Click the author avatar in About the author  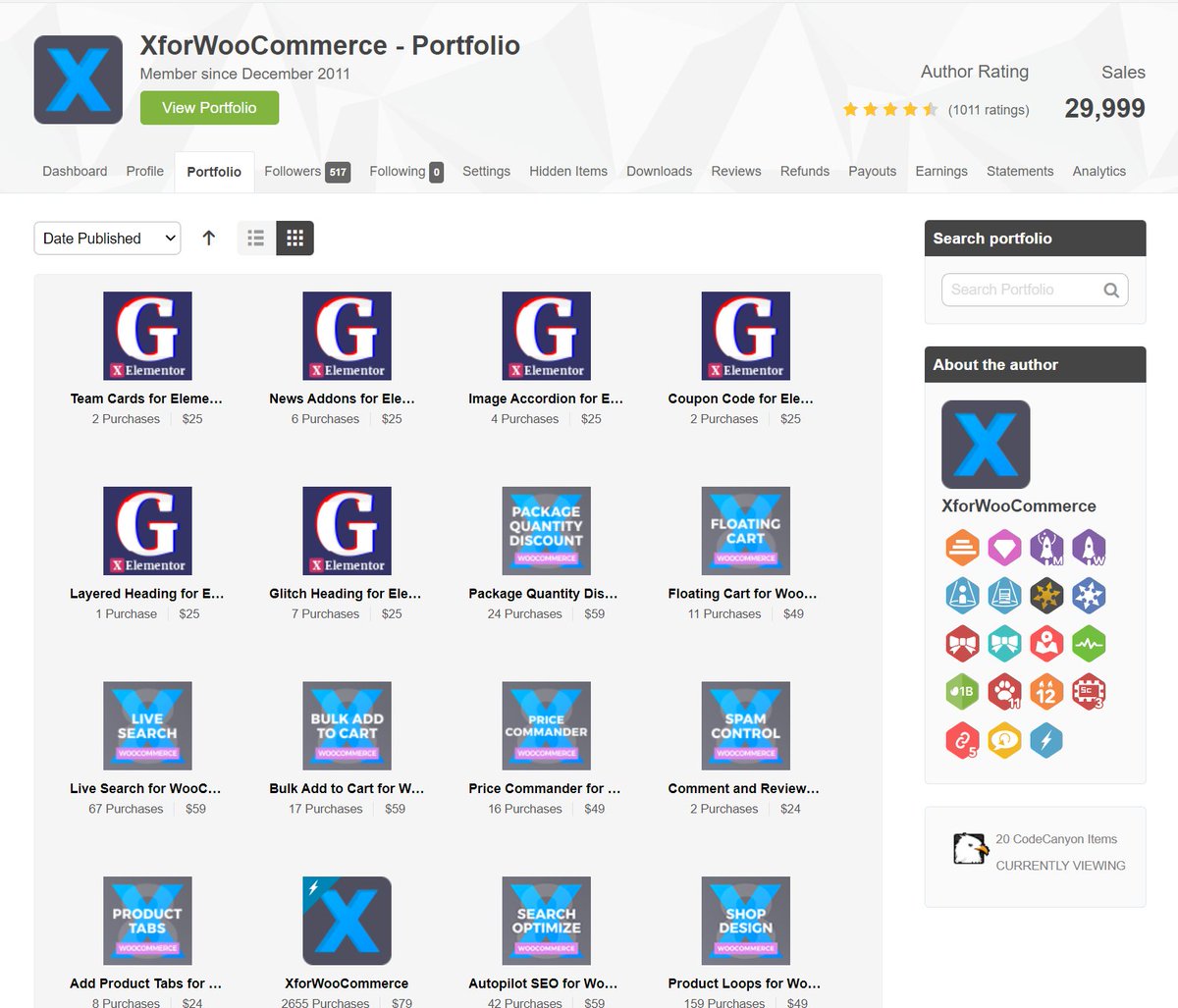point(986,444)
